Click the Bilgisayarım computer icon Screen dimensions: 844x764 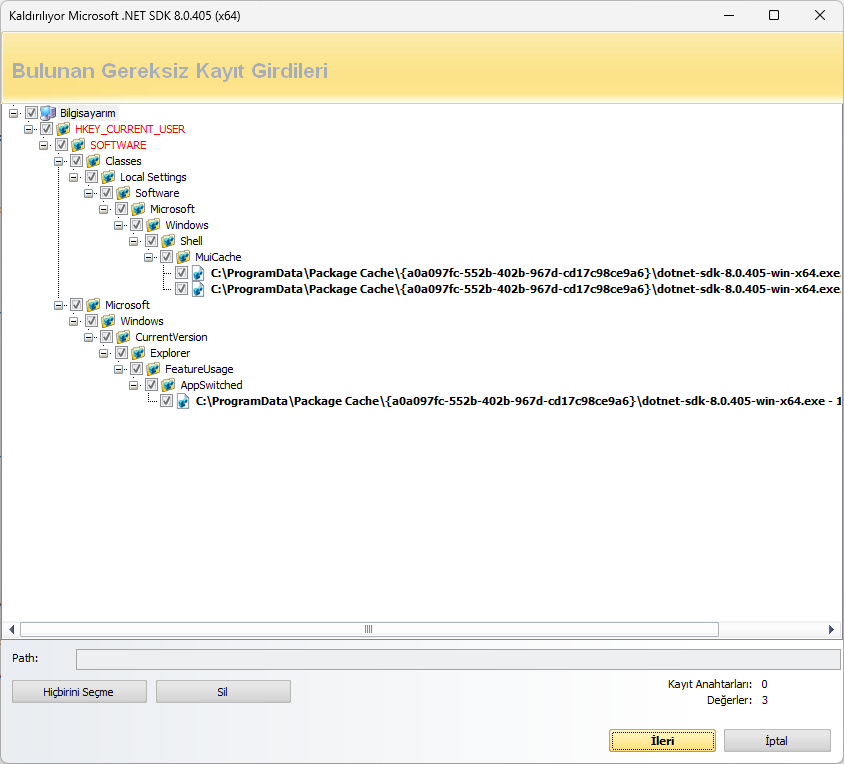48,113
